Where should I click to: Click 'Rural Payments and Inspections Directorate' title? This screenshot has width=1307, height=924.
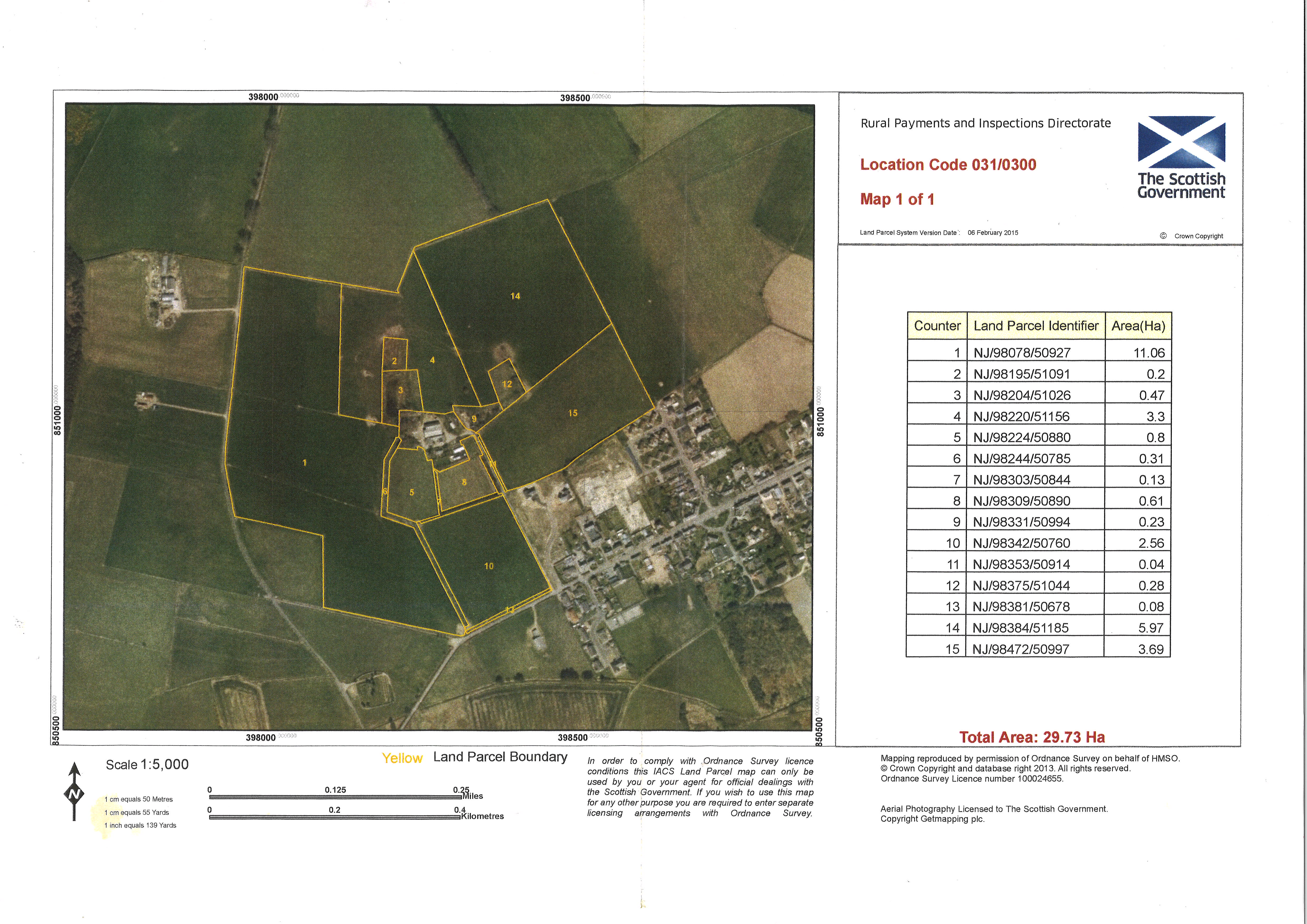coord(985,123)
